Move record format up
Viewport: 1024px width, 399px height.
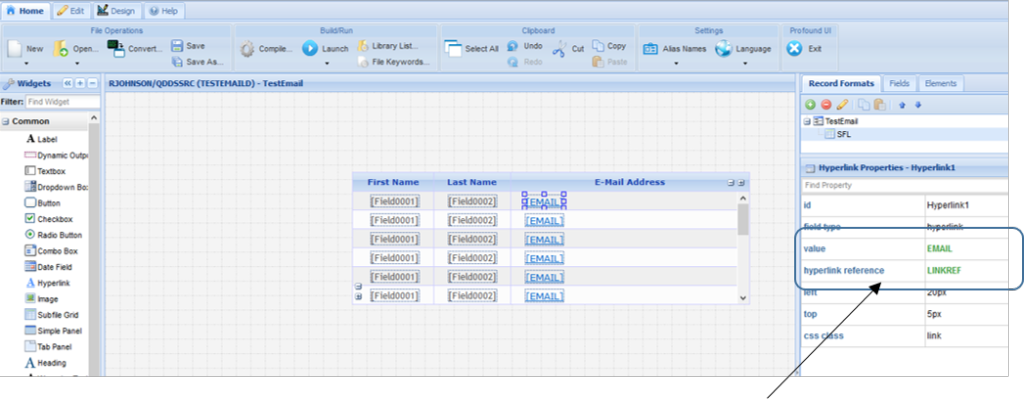[902, 104]
